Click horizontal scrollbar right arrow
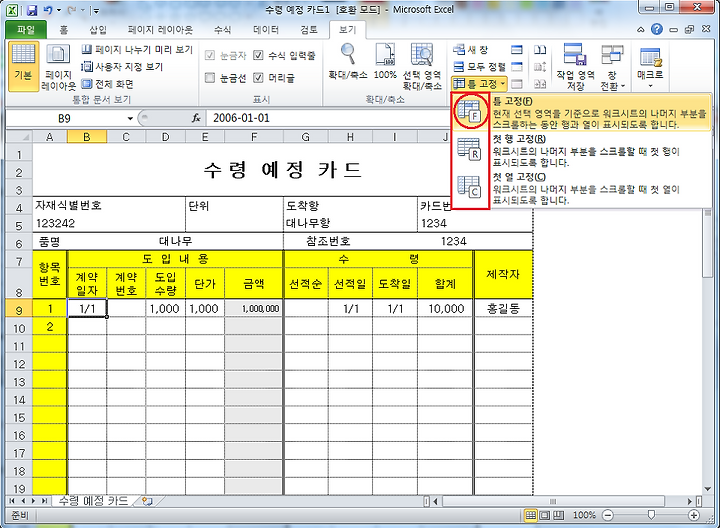This screenshot has height=528, width=720. tap(690, 501)
